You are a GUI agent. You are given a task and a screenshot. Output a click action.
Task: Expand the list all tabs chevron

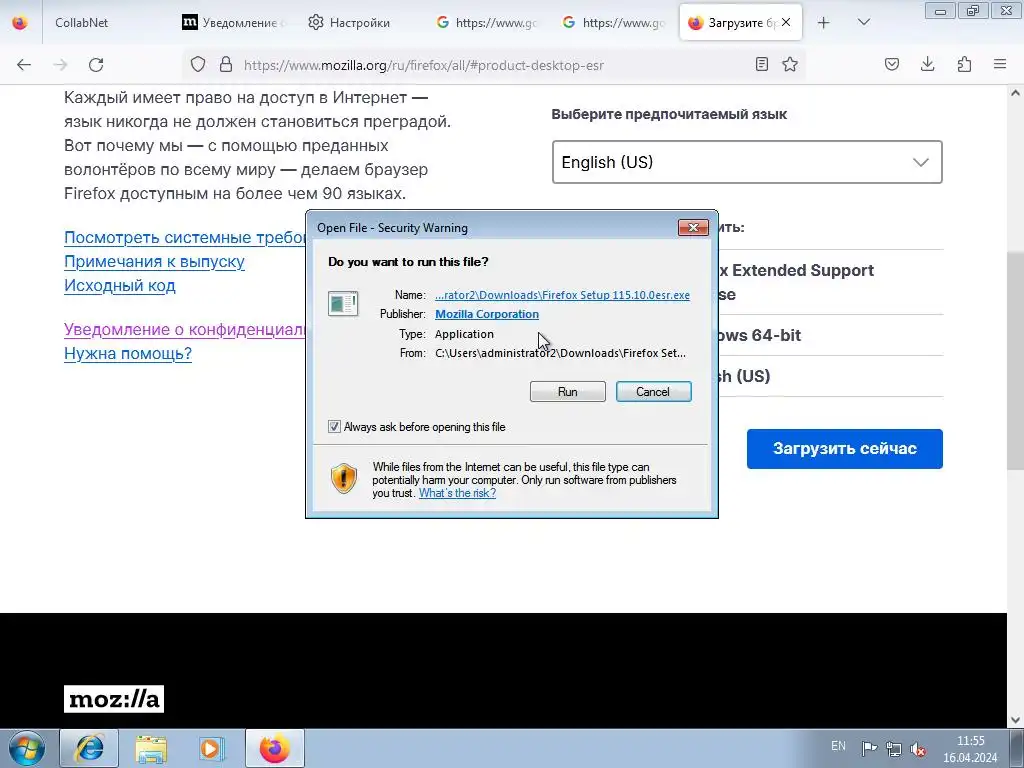[863, 23]
